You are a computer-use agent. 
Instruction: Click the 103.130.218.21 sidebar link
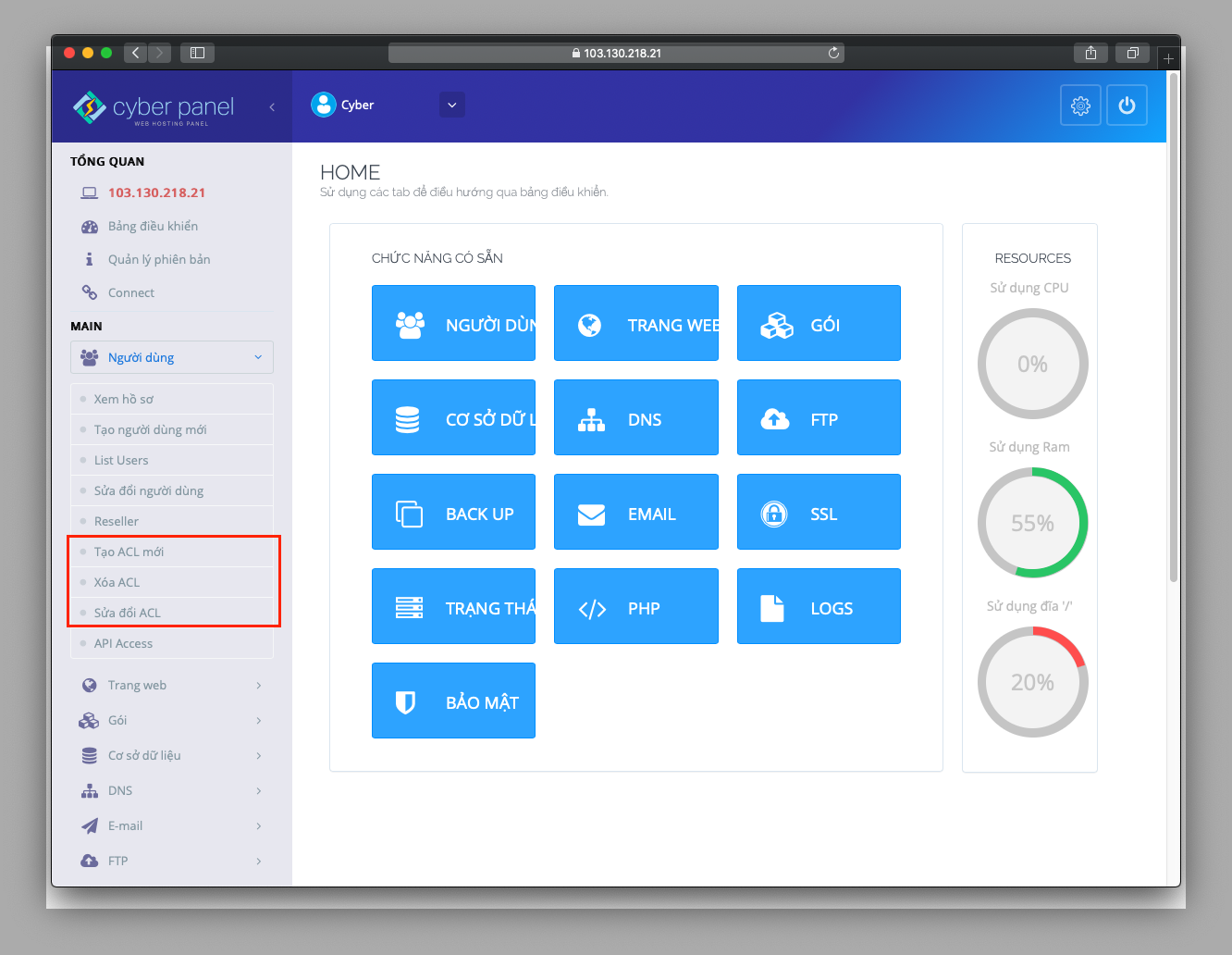point(156,192)
